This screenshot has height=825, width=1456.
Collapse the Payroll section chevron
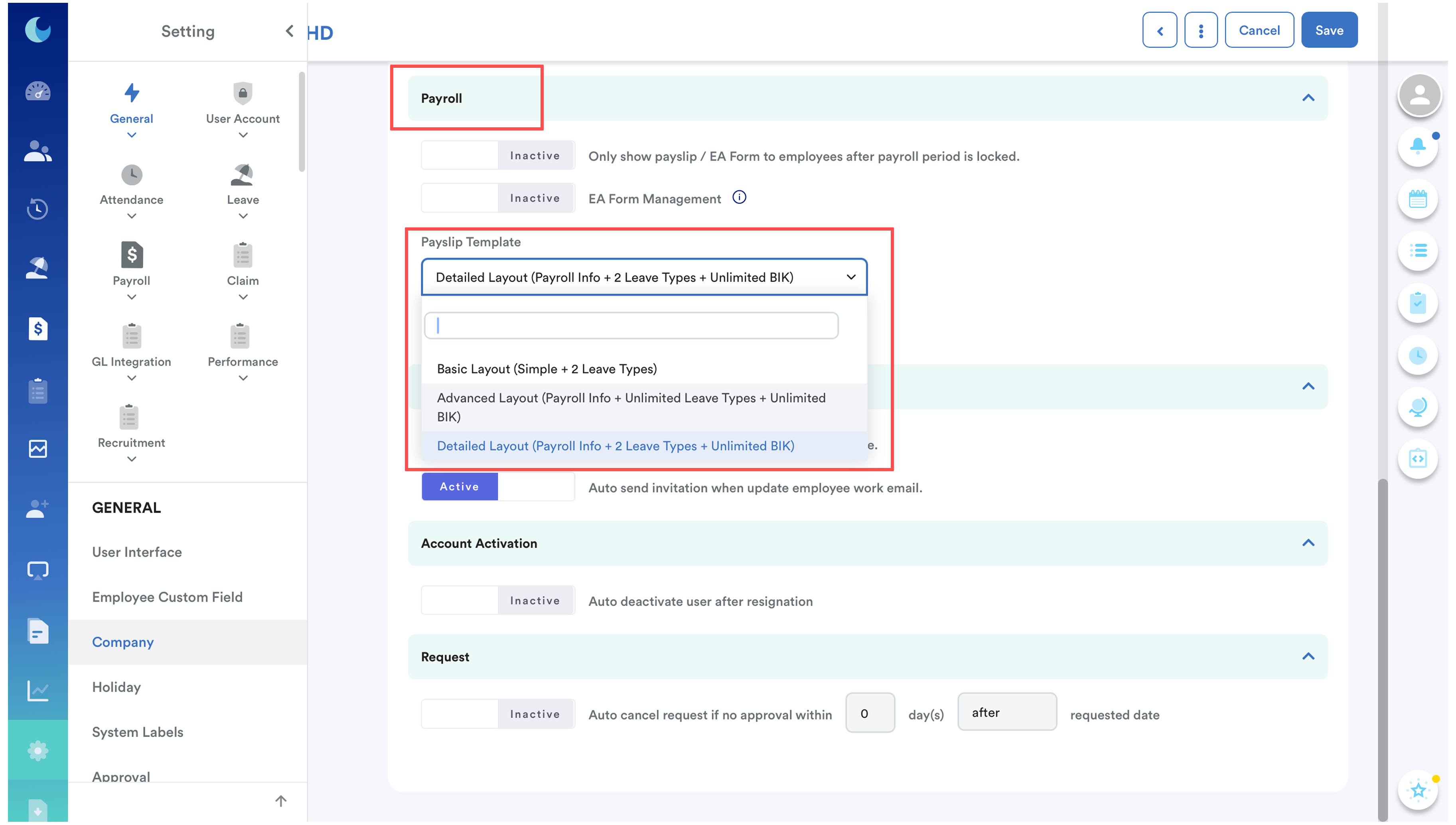click(x=1308, y=98)
